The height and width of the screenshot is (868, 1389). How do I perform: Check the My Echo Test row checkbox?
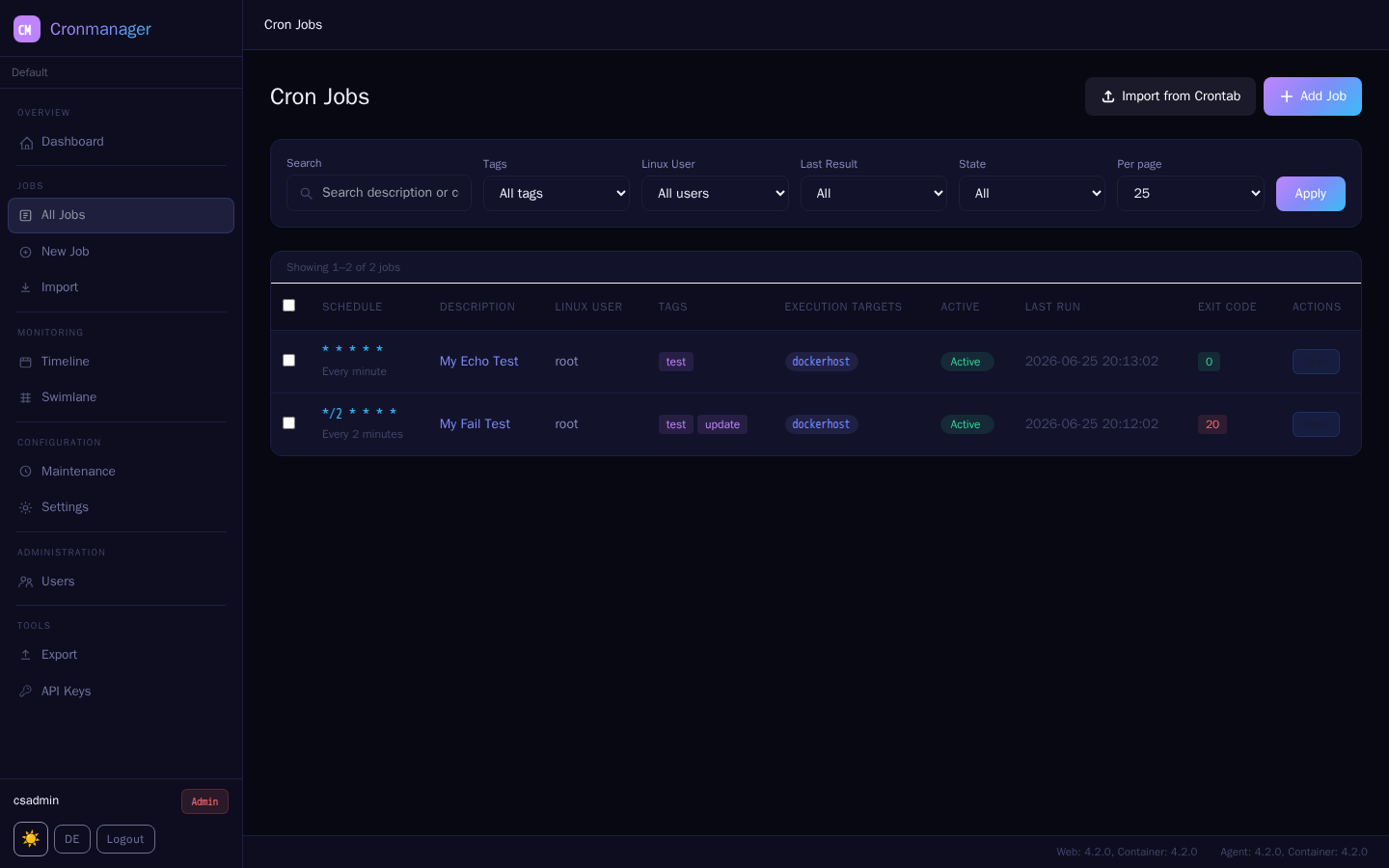click(x=288, y=361)
